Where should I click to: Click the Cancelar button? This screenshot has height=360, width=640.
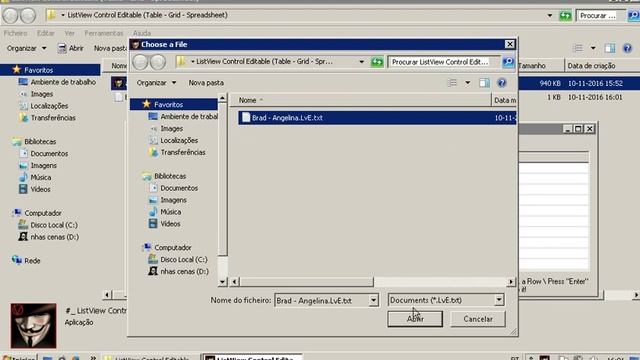(478, 319)
